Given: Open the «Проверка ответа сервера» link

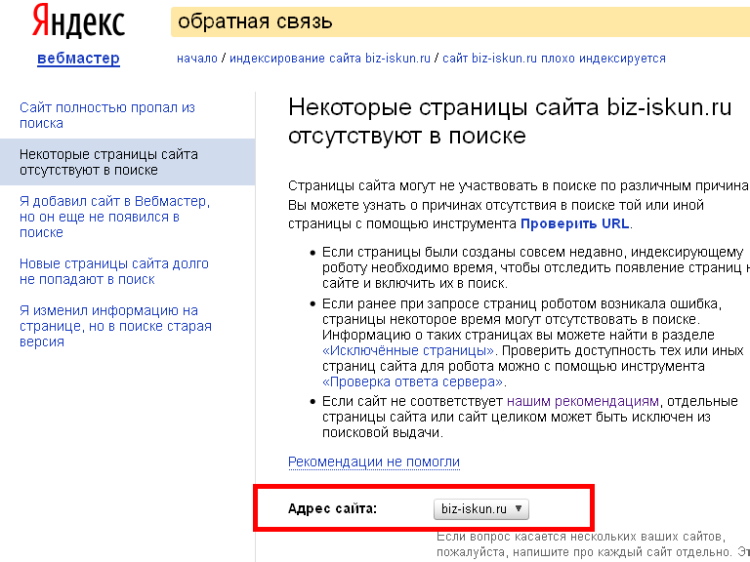Looking at the screenshot, I should point(413,382).
